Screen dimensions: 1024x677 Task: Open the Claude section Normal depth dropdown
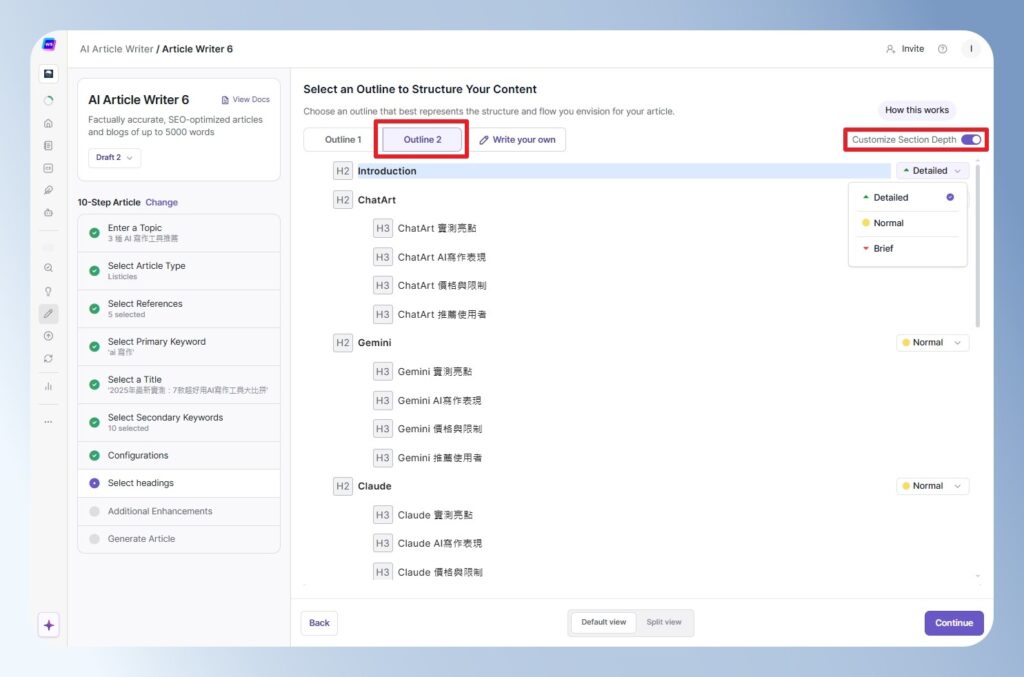pyautogui.click(x=933, y=486)
